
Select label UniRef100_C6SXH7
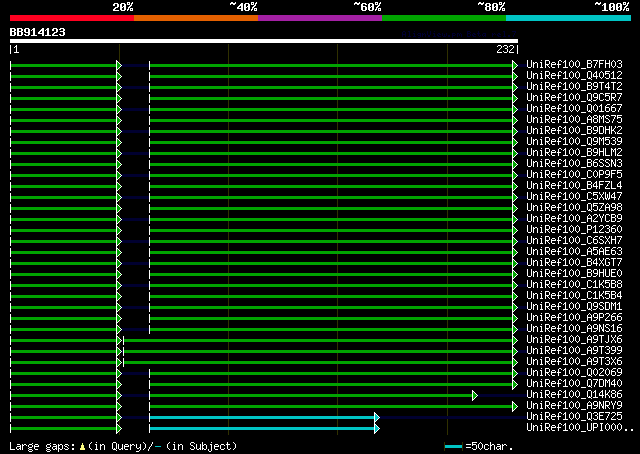[574, 240]
